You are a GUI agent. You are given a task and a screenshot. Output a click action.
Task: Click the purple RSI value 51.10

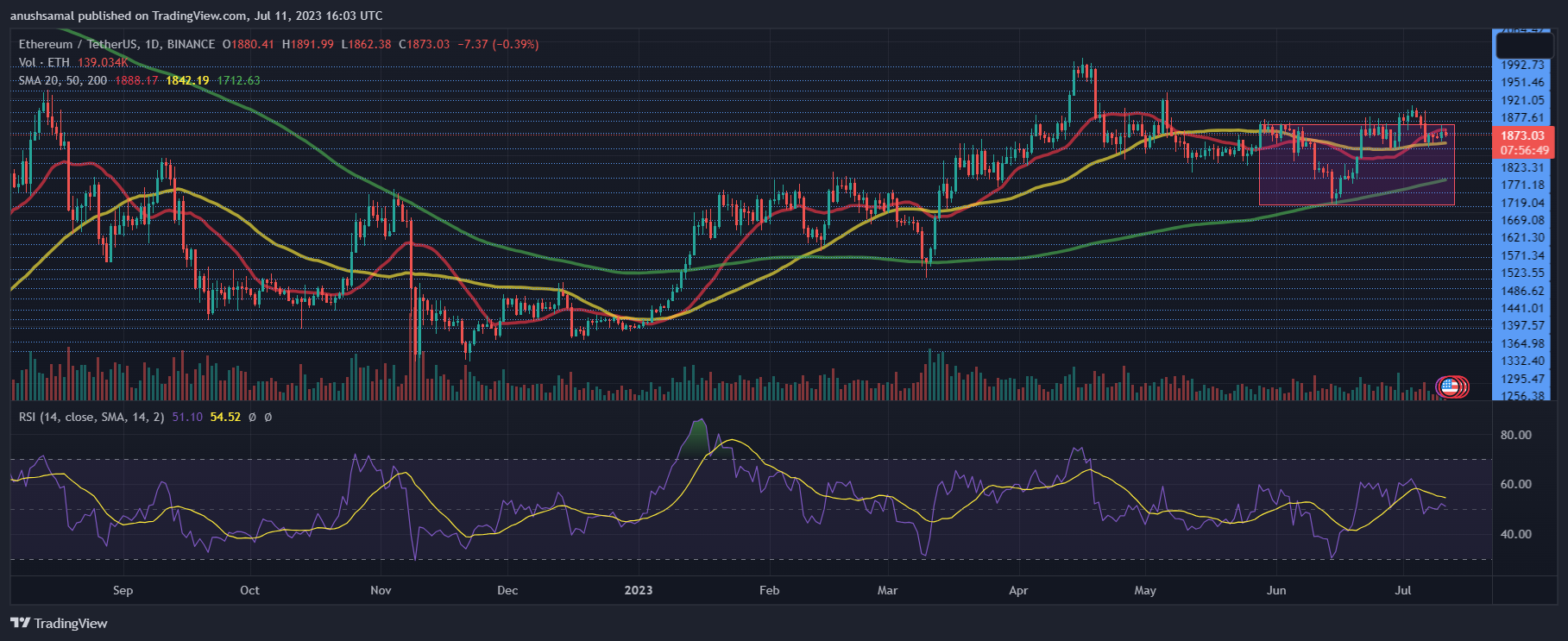point(187,417)
